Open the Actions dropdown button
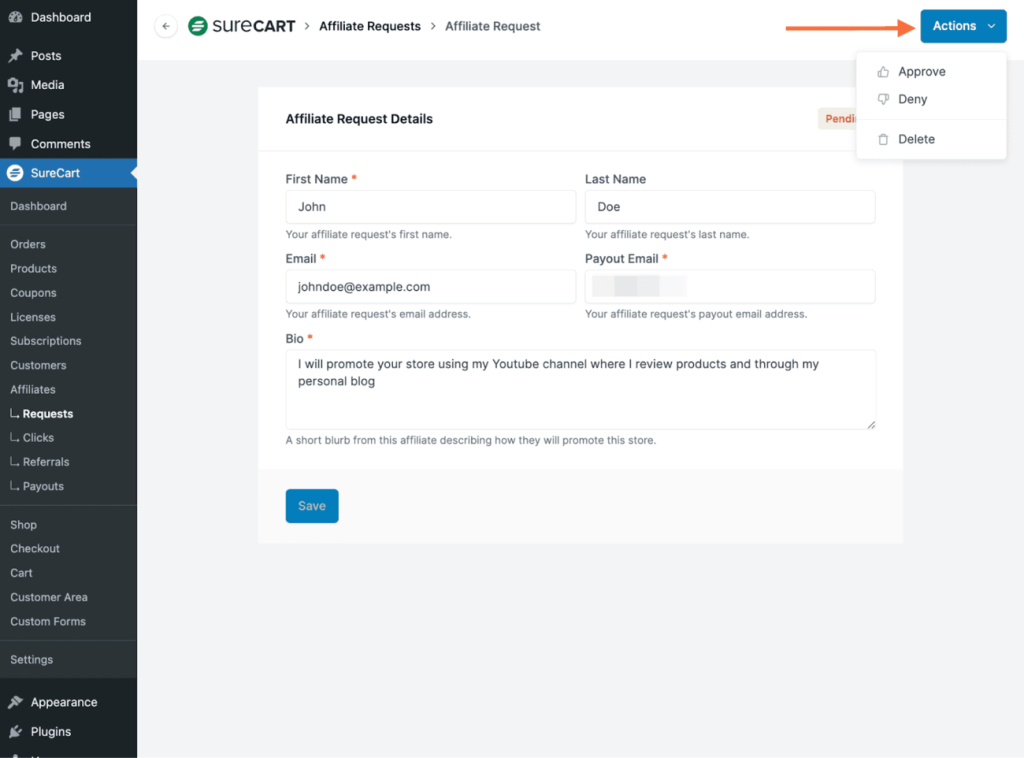Image resolution: width=1024 pixels, height=758 pixels. coord(963,26)
